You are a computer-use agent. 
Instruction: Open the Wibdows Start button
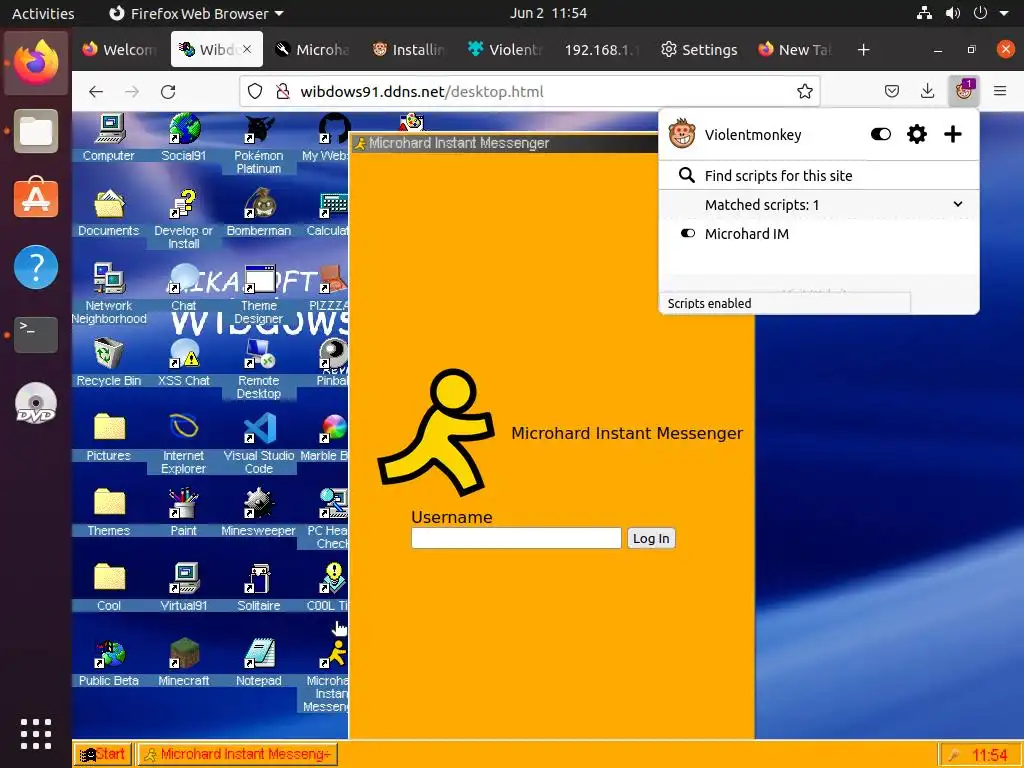103,754
